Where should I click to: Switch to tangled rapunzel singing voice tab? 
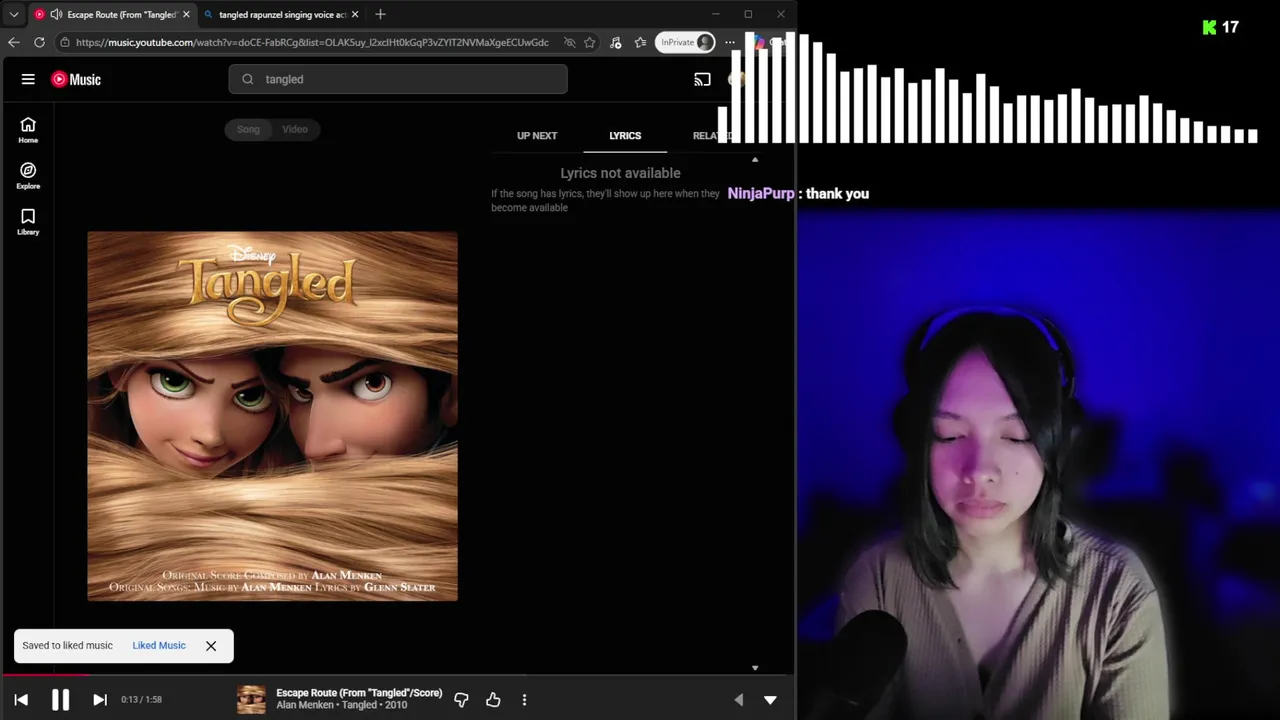point(282,14)
